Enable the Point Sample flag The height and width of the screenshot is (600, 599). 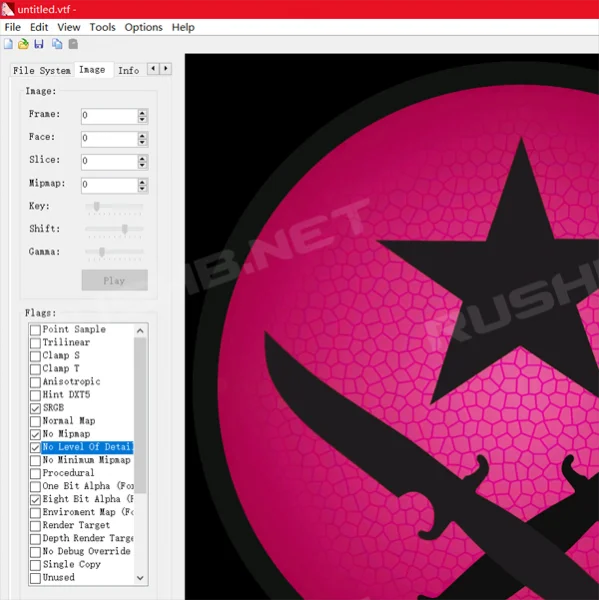tap(35, 330)
